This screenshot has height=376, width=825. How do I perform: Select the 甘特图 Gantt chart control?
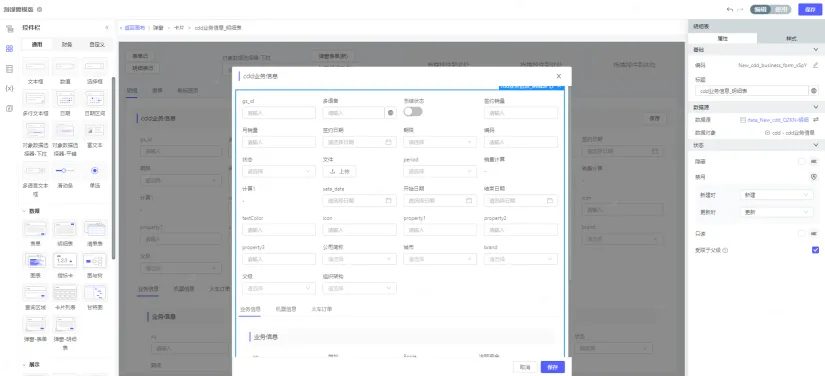[95, 293]
